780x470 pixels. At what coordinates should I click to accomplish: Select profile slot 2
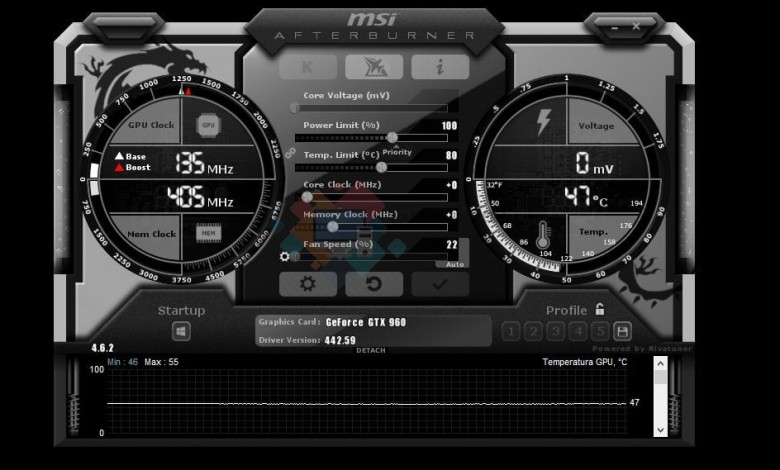coord(533,331)
